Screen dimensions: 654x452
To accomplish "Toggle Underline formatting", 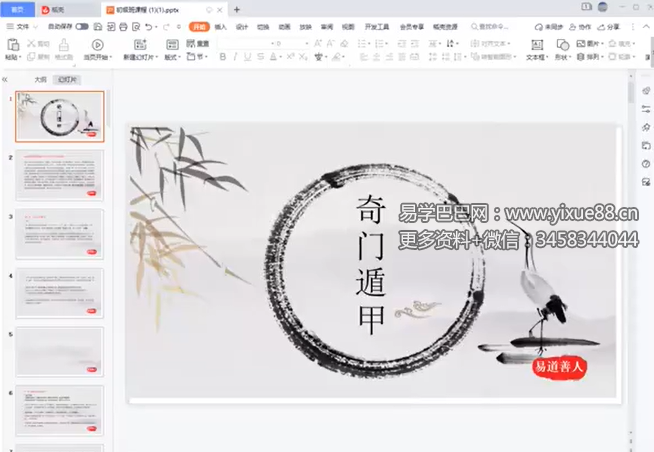I will click(248, 57).
